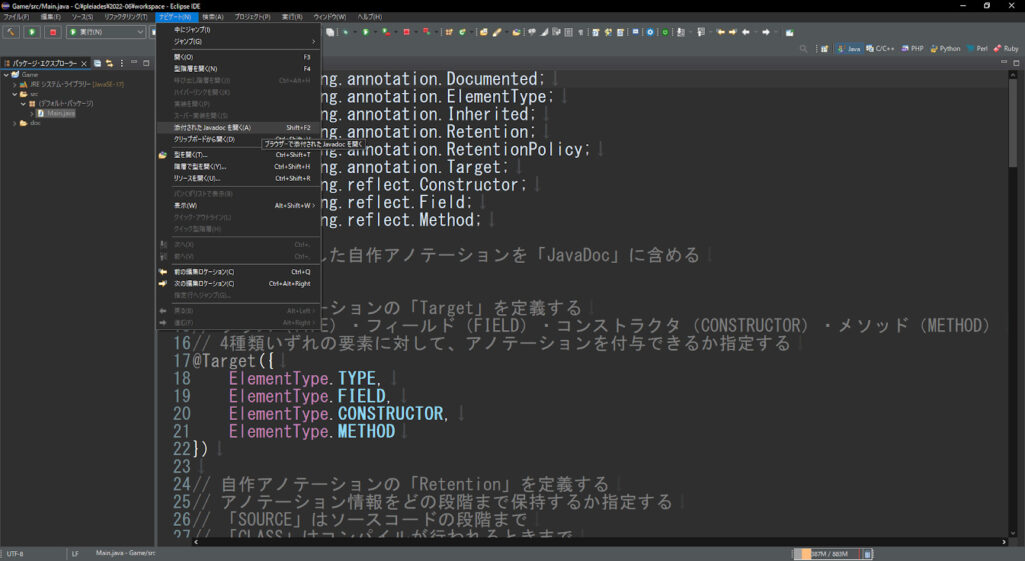Screen dimensions: 1025x561
Task: Expand the Main.java node
Action: click(x=31, y=113)
